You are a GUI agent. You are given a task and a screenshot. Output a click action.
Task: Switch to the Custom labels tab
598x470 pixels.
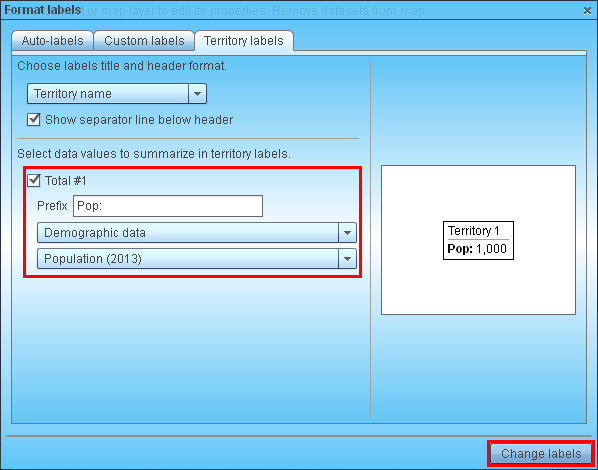[x=144, y=41]
